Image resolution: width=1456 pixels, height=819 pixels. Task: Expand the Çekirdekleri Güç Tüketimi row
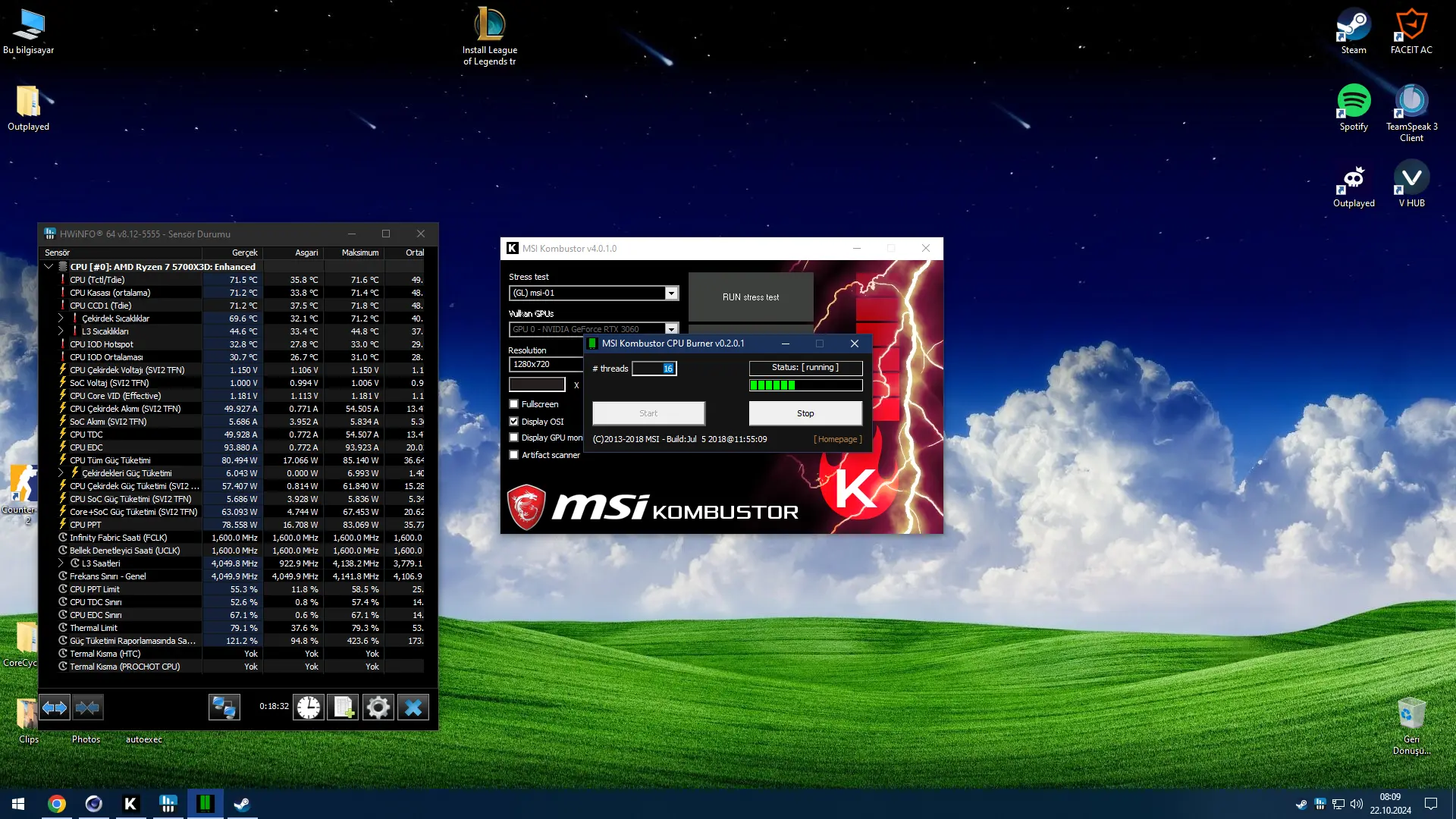point(61,473)
